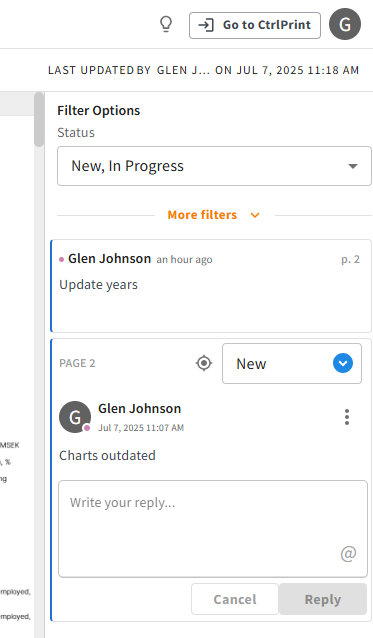Click the Write your reply text field
Viewport: 373px width, 638px height.
[x=213, y=529]
